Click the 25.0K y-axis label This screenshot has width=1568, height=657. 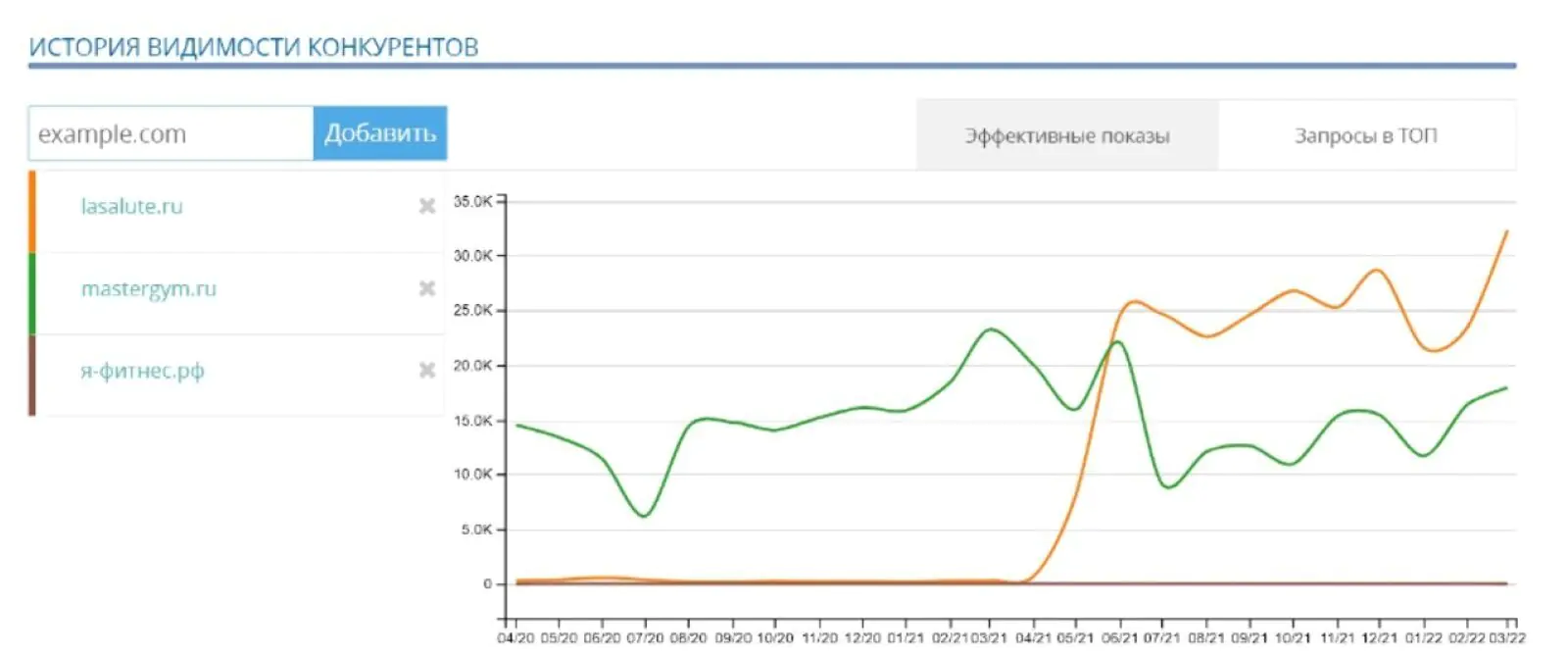pyautogui.click(x=472, y=310)
